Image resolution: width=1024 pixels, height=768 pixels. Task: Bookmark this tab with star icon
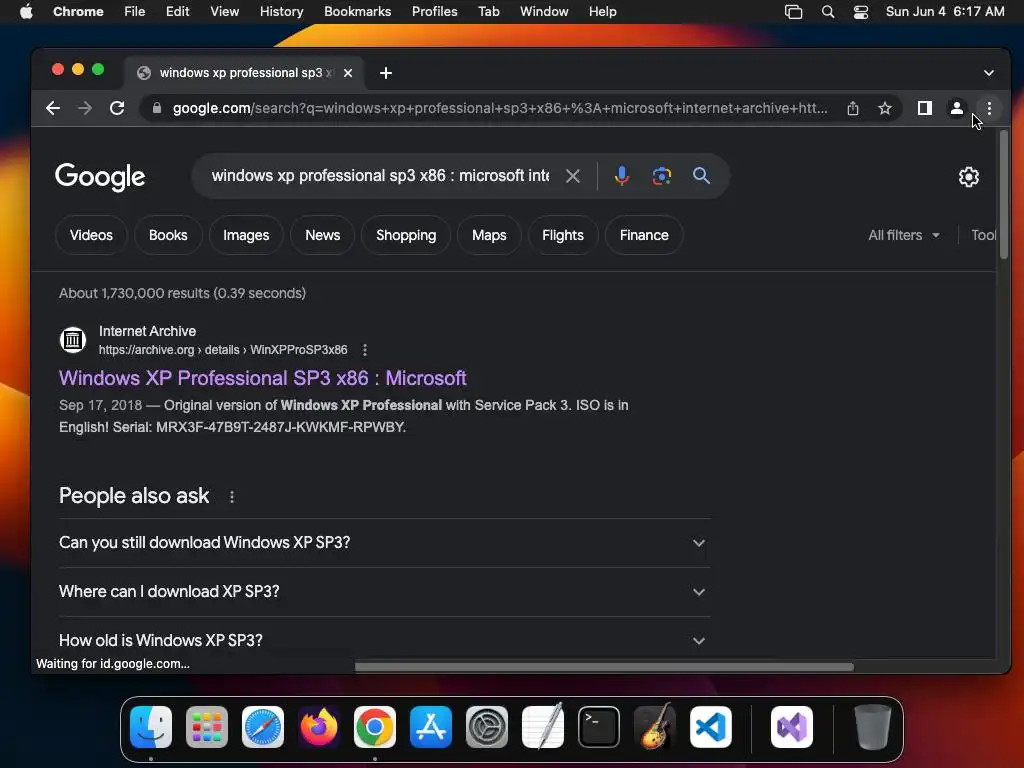[885, 108]
